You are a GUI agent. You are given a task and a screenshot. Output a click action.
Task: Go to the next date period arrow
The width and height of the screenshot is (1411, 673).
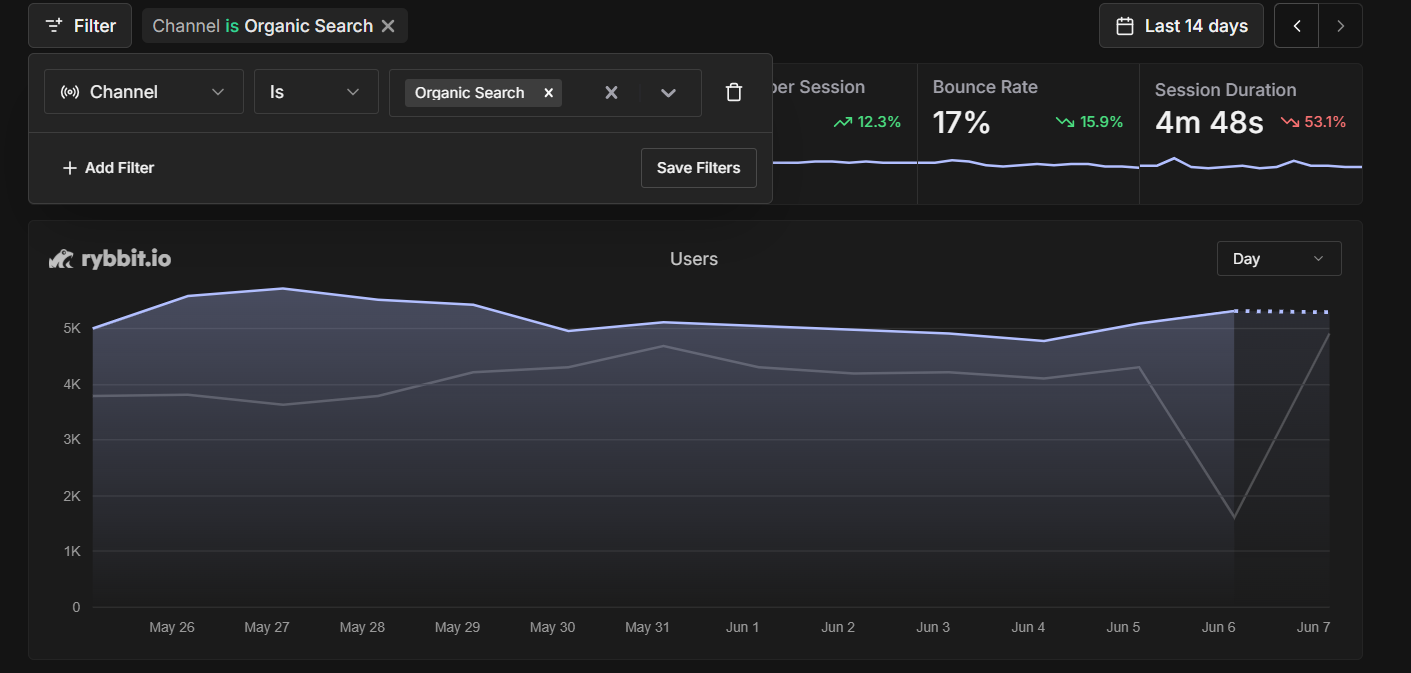click(1341, 26)
